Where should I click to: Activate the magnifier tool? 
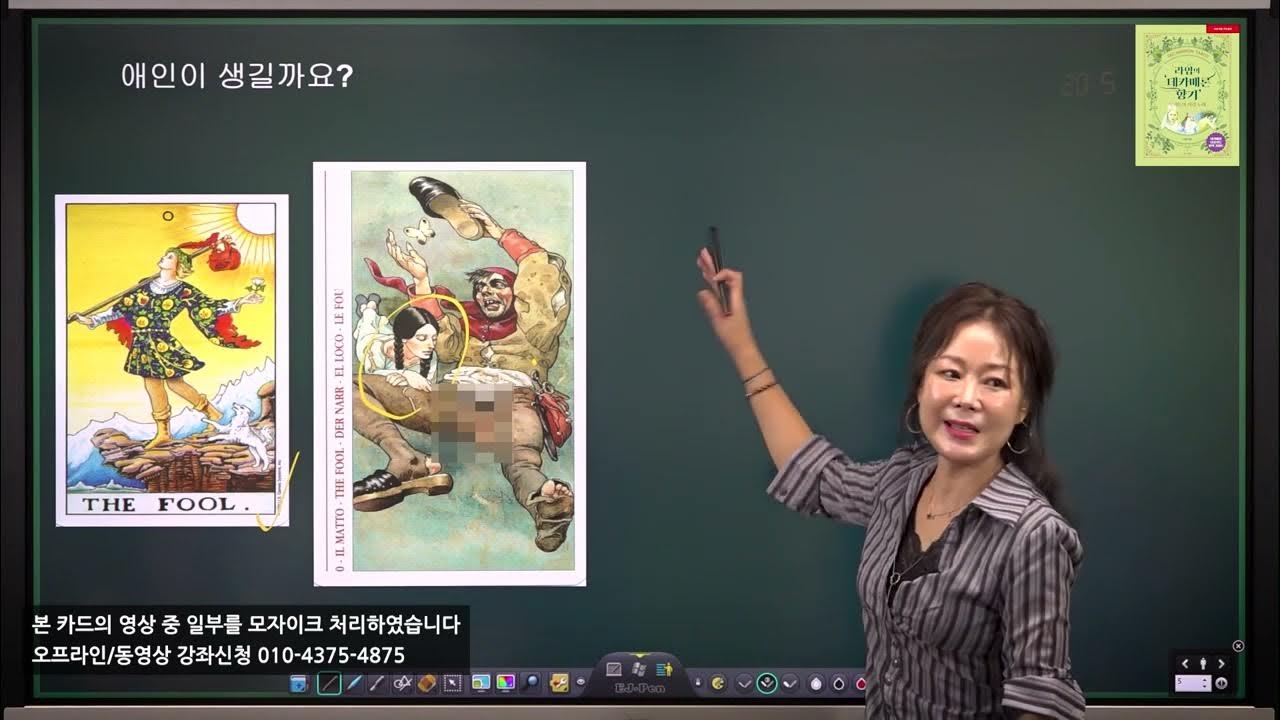tap(532, 683)
